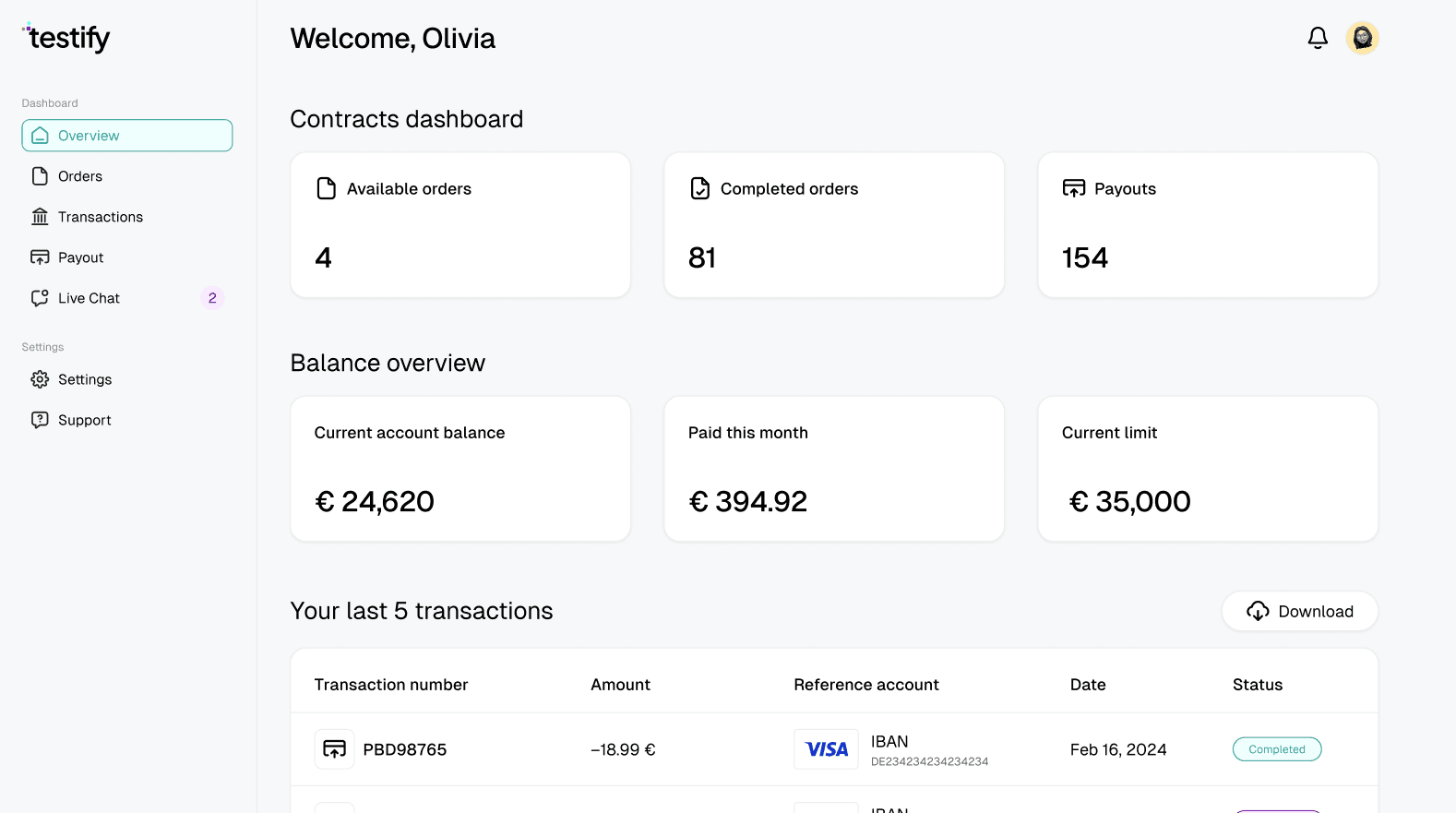1456x813 pixels.
Task: Click the Completed orders checkmark icon
Action: 700,188
